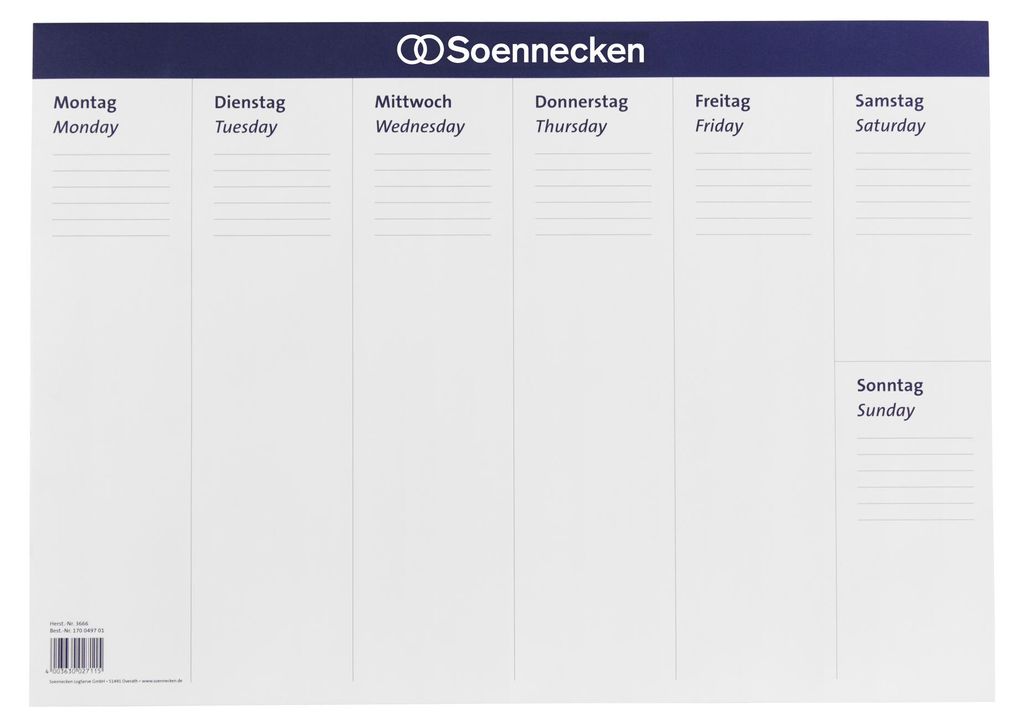Viewport: 1024px width, 727px height.
Task: Select the Donnerstag heading
Action: click(581, 102)
